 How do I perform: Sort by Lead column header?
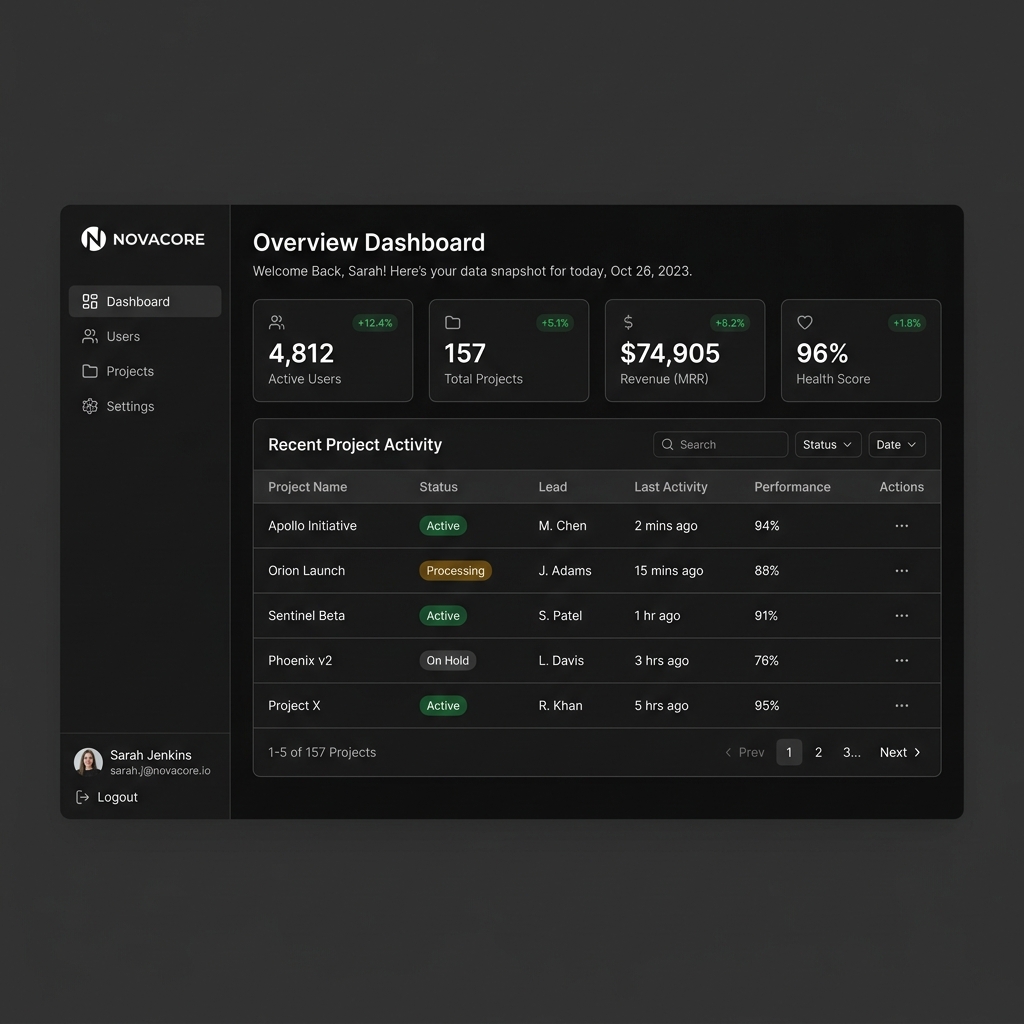coord(552,487)
